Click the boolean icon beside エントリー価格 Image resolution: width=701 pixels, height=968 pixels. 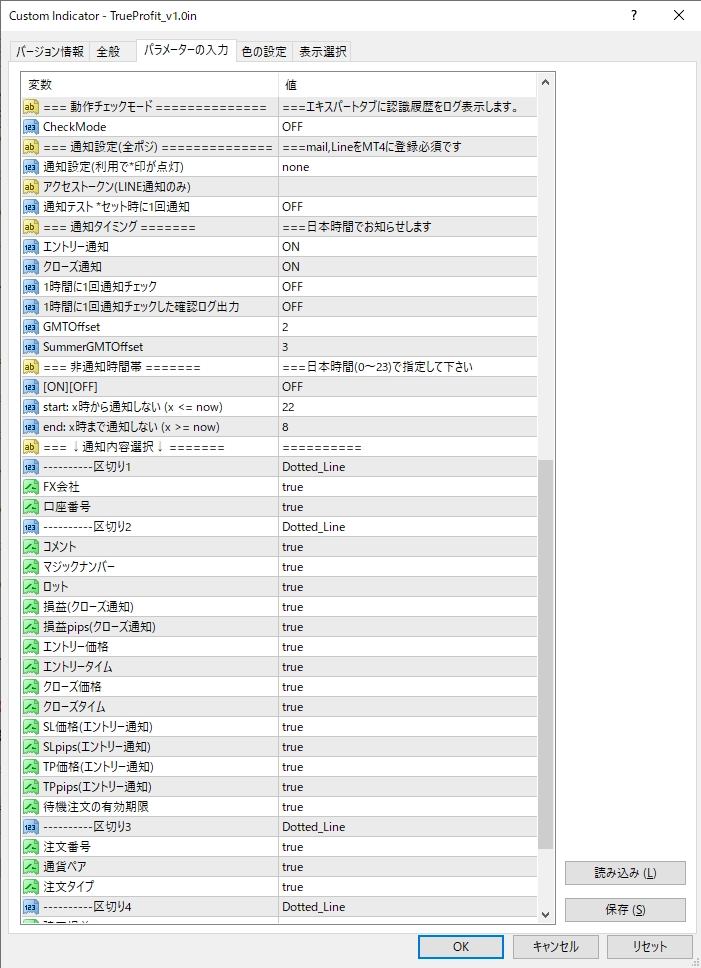click(31, 647)
